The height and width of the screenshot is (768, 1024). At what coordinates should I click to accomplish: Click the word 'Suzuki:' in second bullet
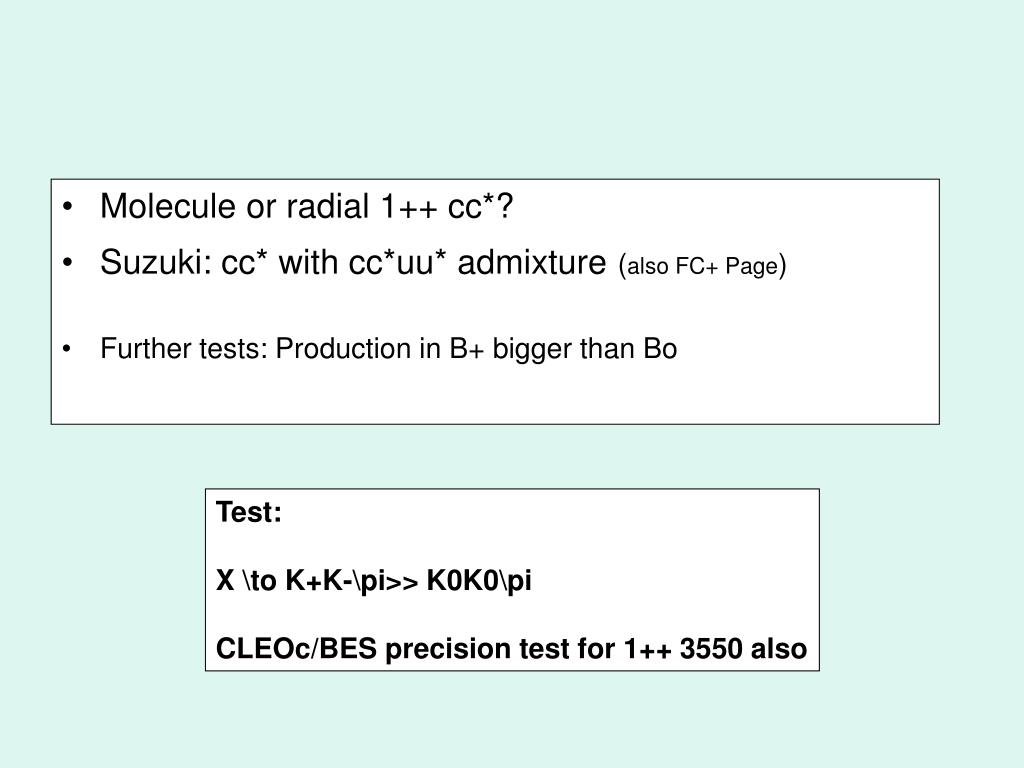click(156, 263)
